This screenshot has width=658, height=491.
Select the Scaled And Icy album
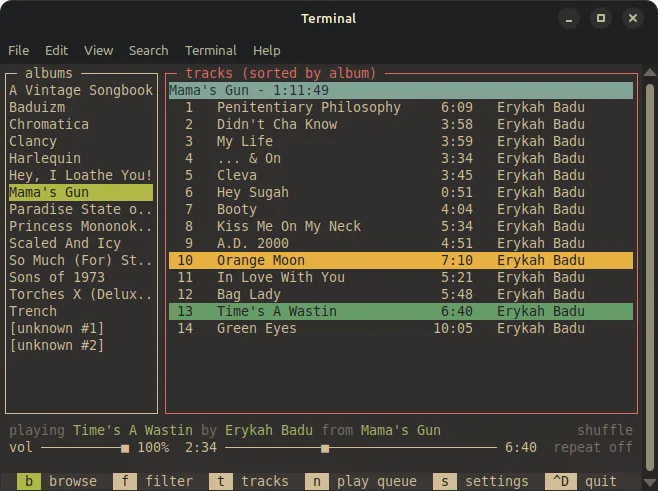click(81, 243)
